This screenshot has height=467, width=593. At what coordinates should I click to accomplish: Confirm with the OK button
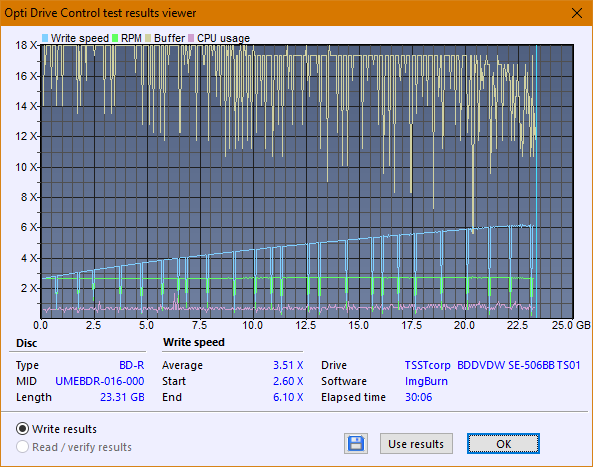pyautogui.click(x=503, y=444)
